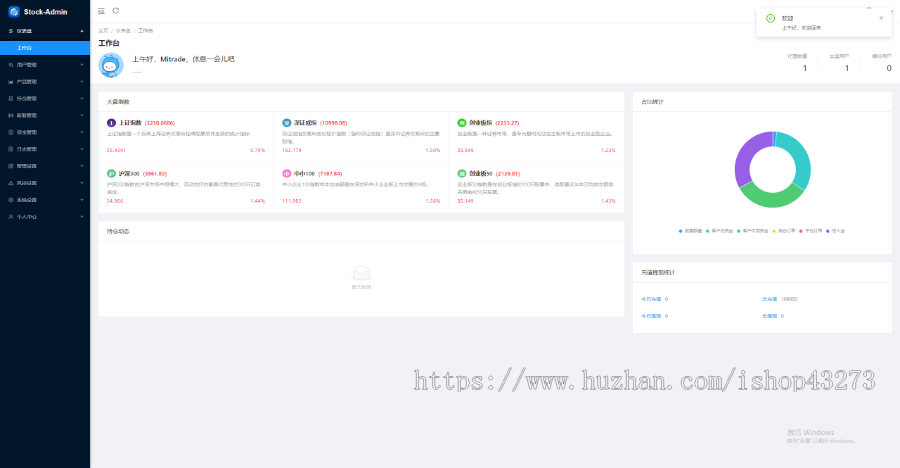The image size is (900, 468).
Task: Click the pink 中小100 index icon
Action: [x=286, y=173]
